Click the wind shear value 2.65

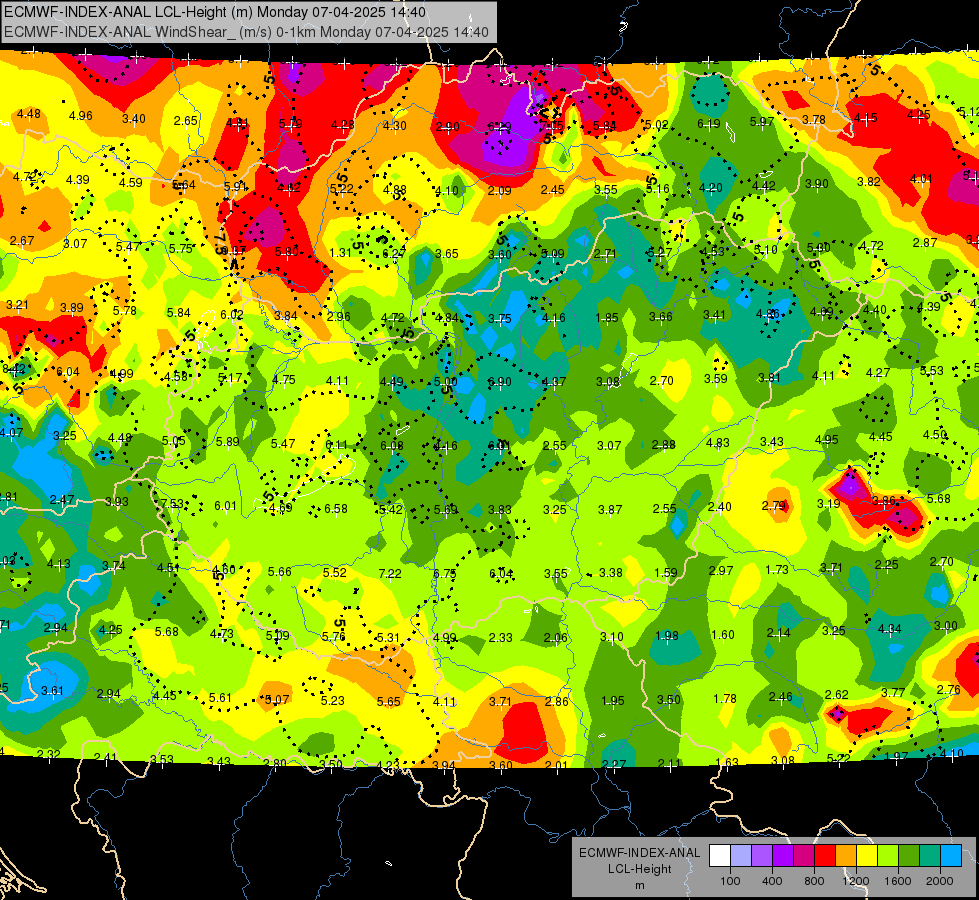185,121
